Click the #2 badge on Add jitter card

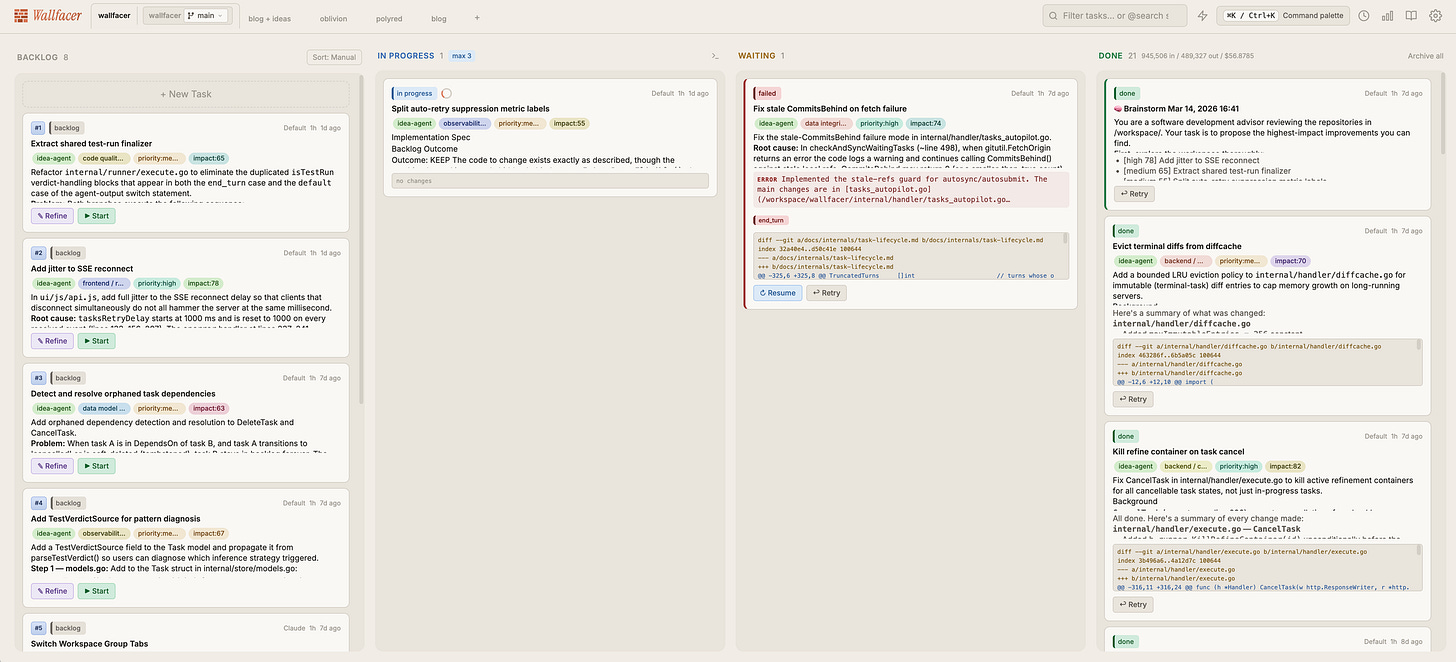pos(38,253)
